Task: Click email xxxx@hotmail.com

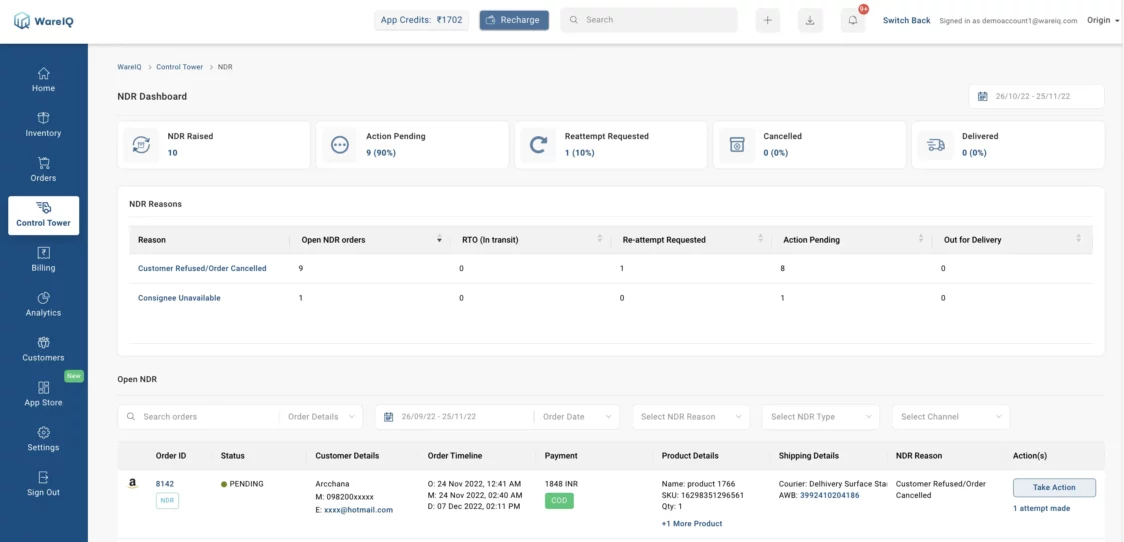Action: tap(358, 510)
